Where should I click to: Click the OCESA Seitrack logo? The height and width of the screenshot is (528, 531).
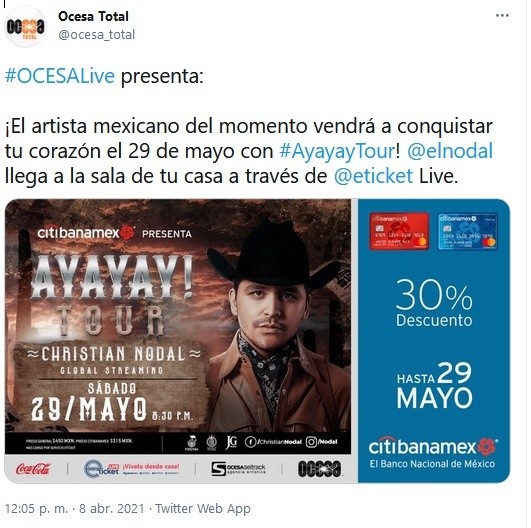[x=238, y=469]
